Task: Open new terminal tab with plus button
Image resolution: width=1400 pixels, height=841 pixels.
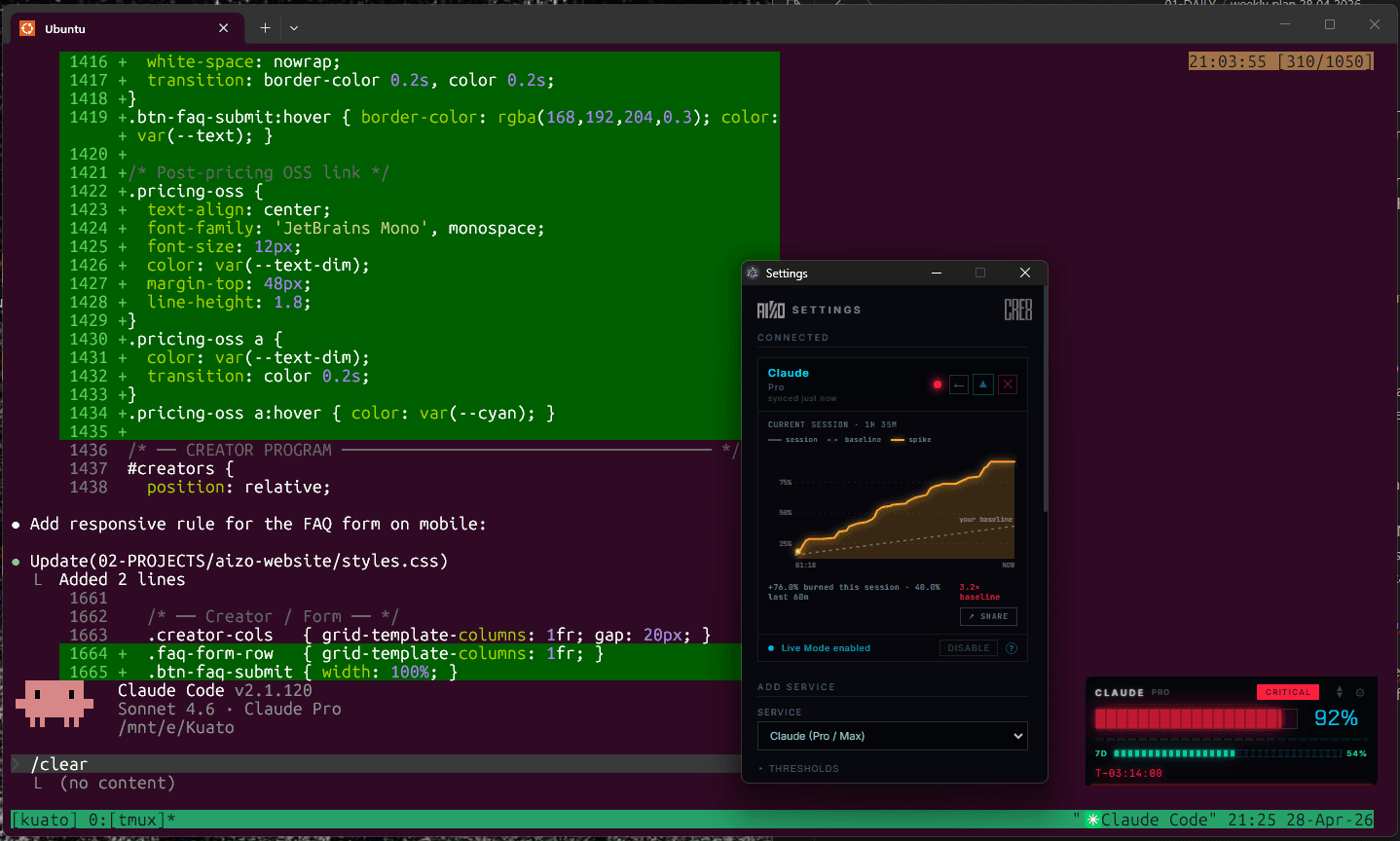Action: pos(265,28)
